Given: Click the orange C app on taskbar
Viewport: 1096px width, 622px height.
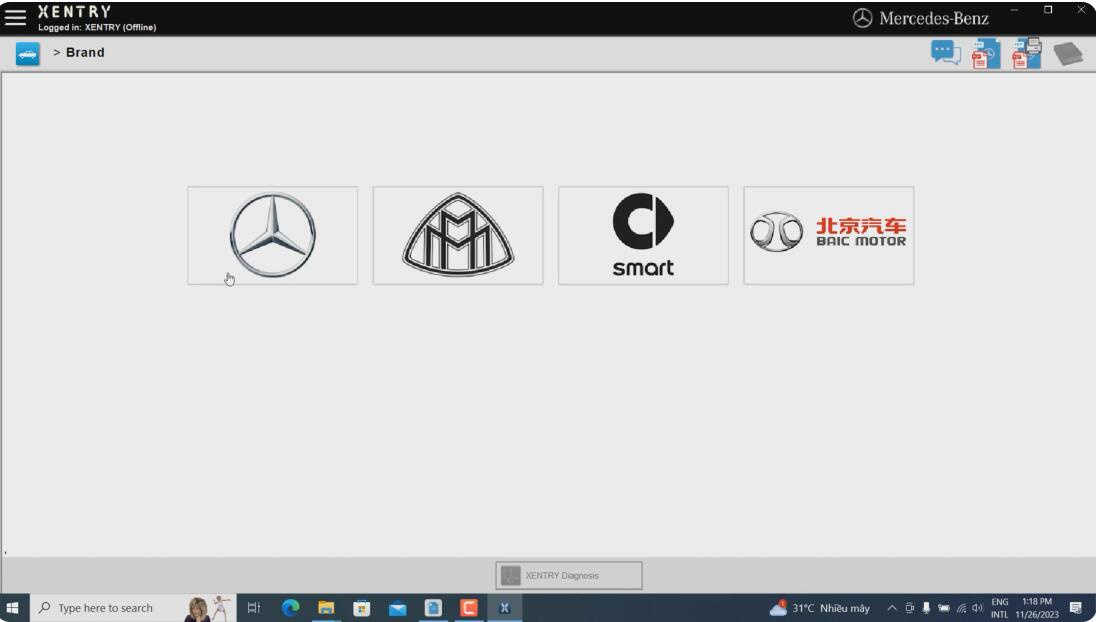Looking at the screenshot, I should 468,608.
